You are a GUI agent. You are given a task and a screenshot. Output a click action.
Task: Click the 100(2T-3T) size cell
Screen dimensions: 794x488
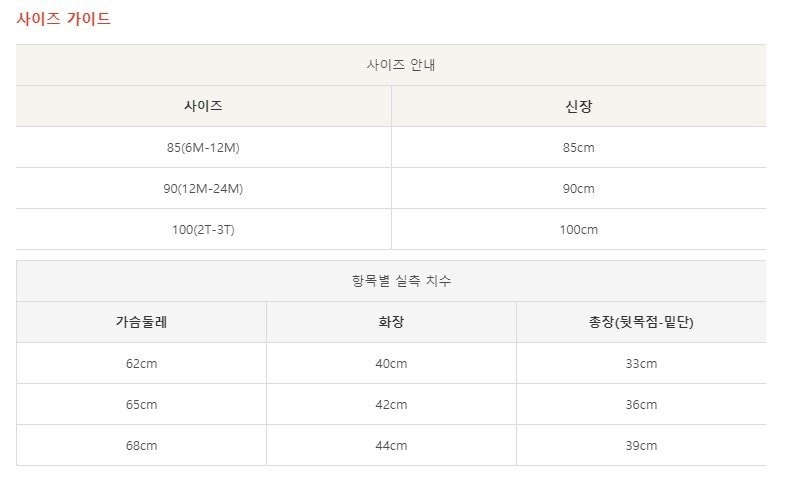point(203,229)
